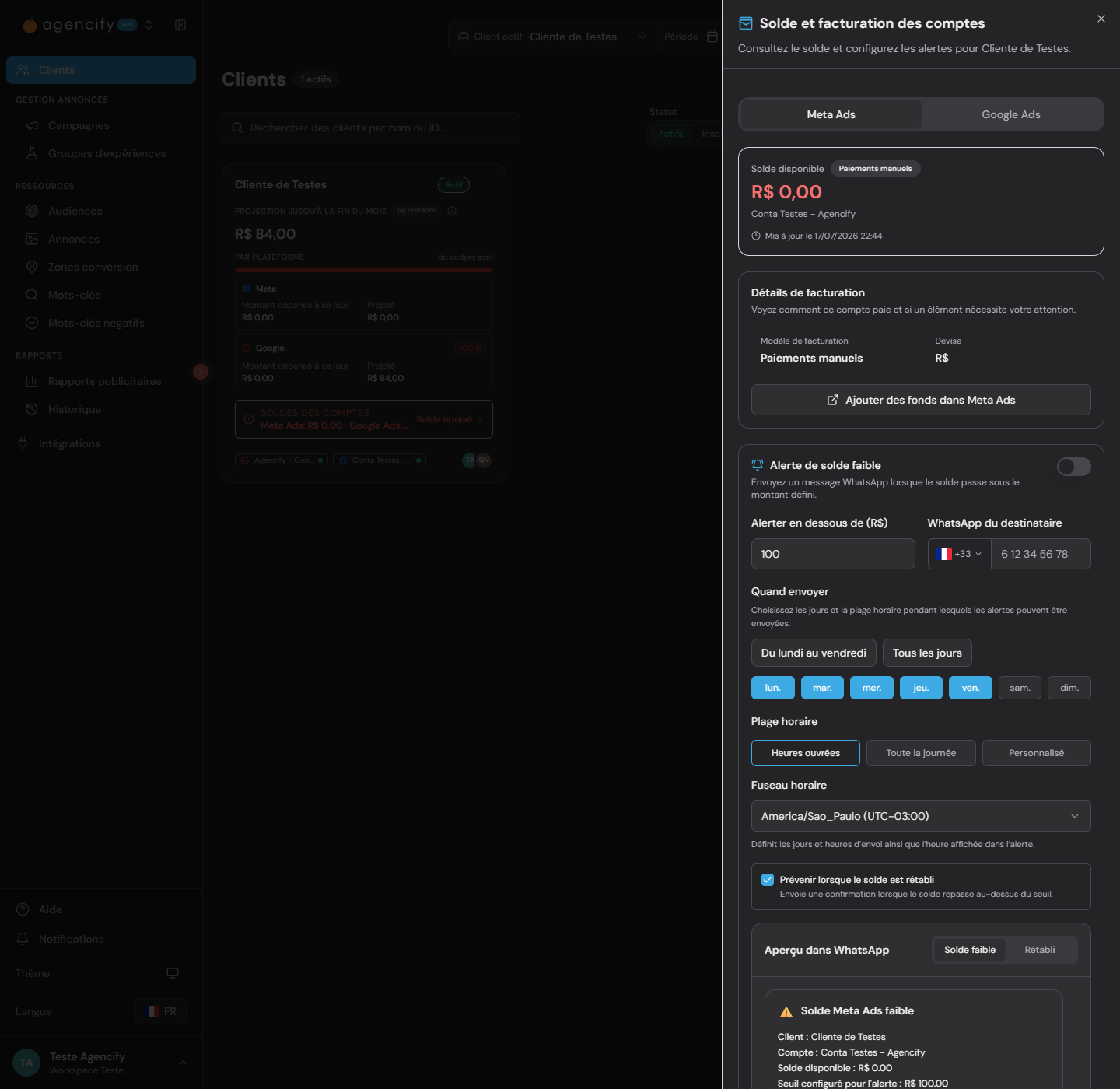Viewport: 1120px width, 1089px height.
Task: Uncheck Prévenir lorsque le solde est rétabli
Action: (x=768, y=880)
